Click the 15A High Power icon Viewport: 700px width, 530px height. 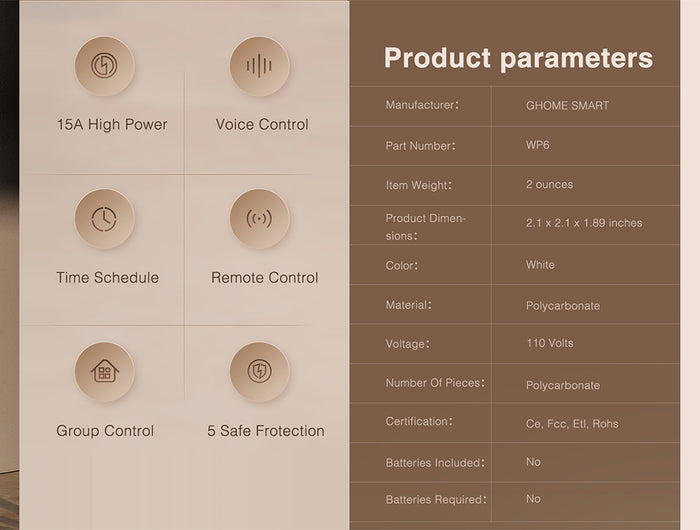coord(104,66)
